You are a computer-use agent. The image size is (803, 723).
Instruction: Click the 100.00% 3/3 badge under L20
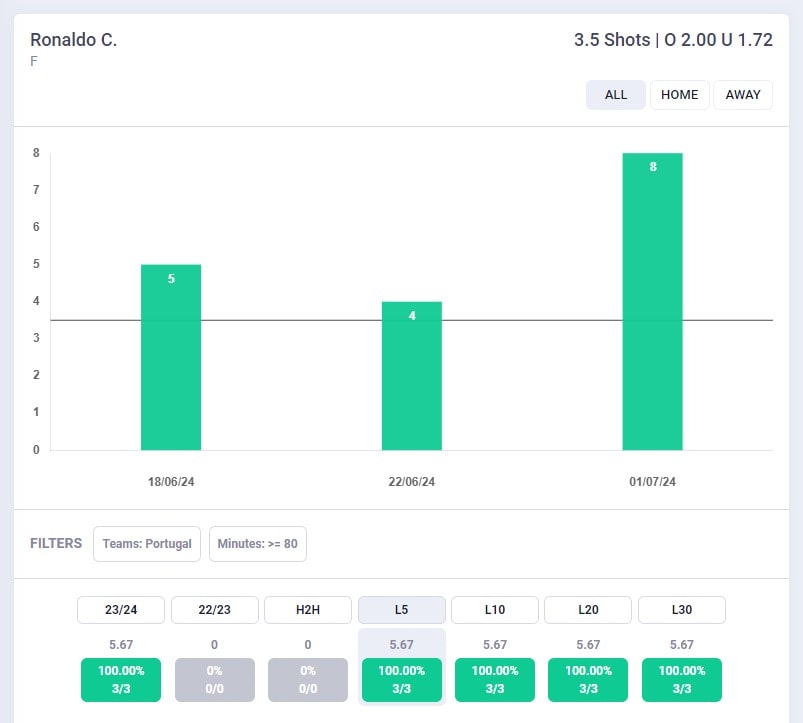588,680
